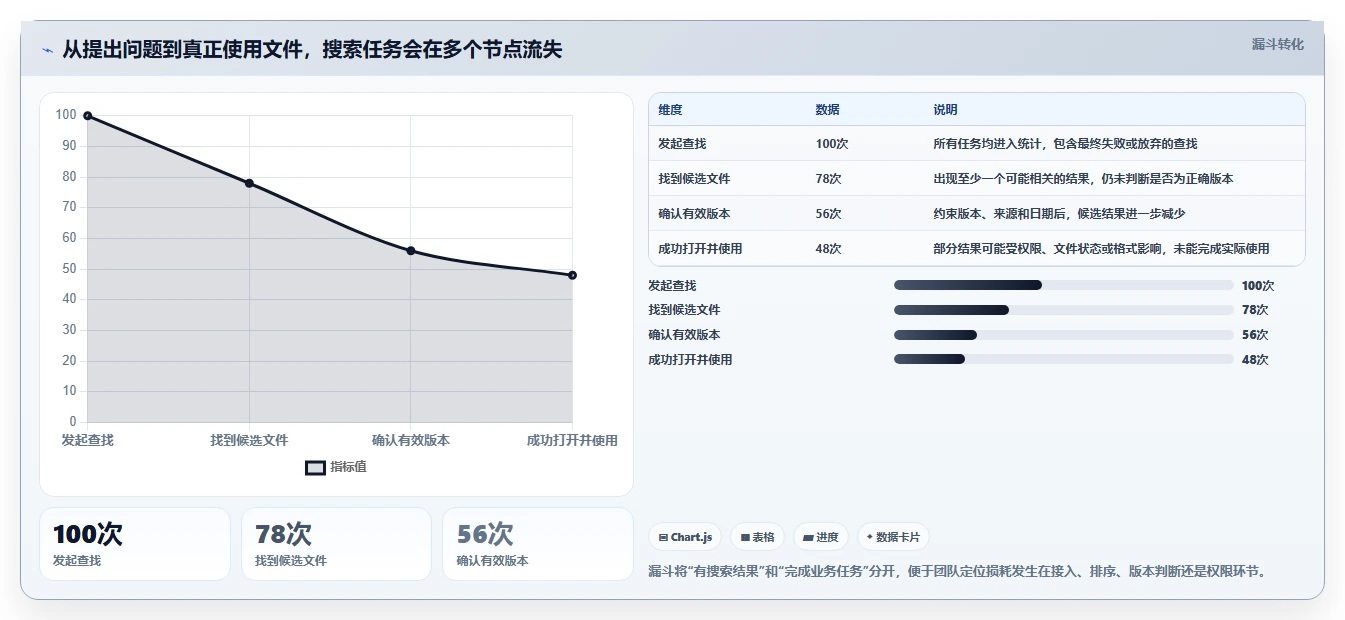Toggle the 指标值 legend swatch under the chart

(315, 467)
